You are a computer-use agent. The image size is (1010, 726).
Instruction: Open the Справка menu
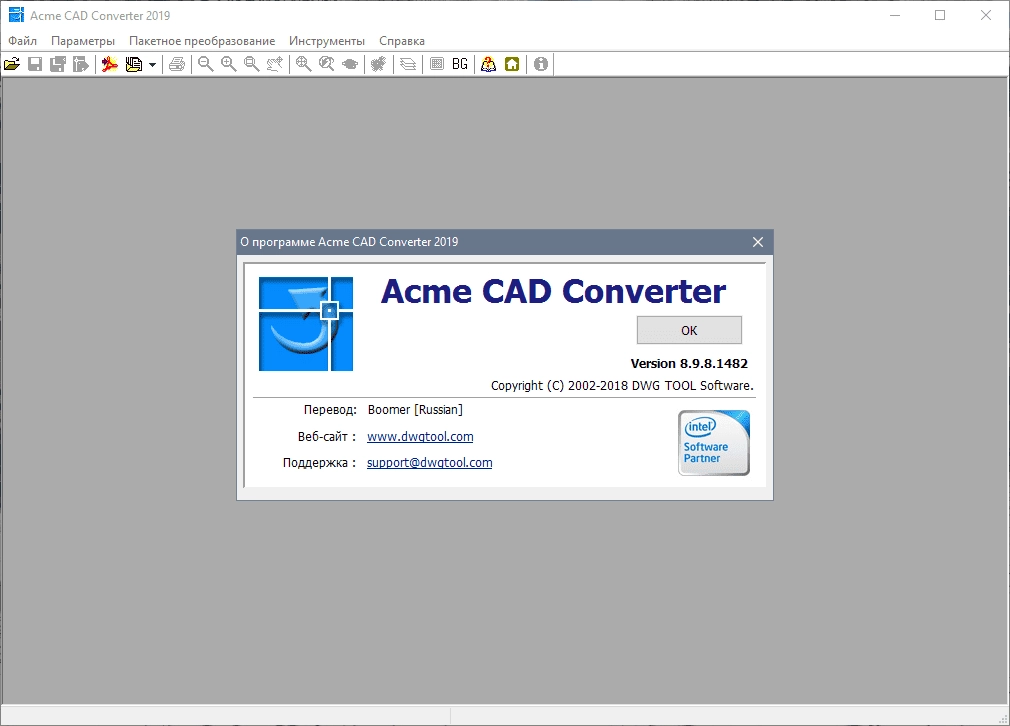402,41
